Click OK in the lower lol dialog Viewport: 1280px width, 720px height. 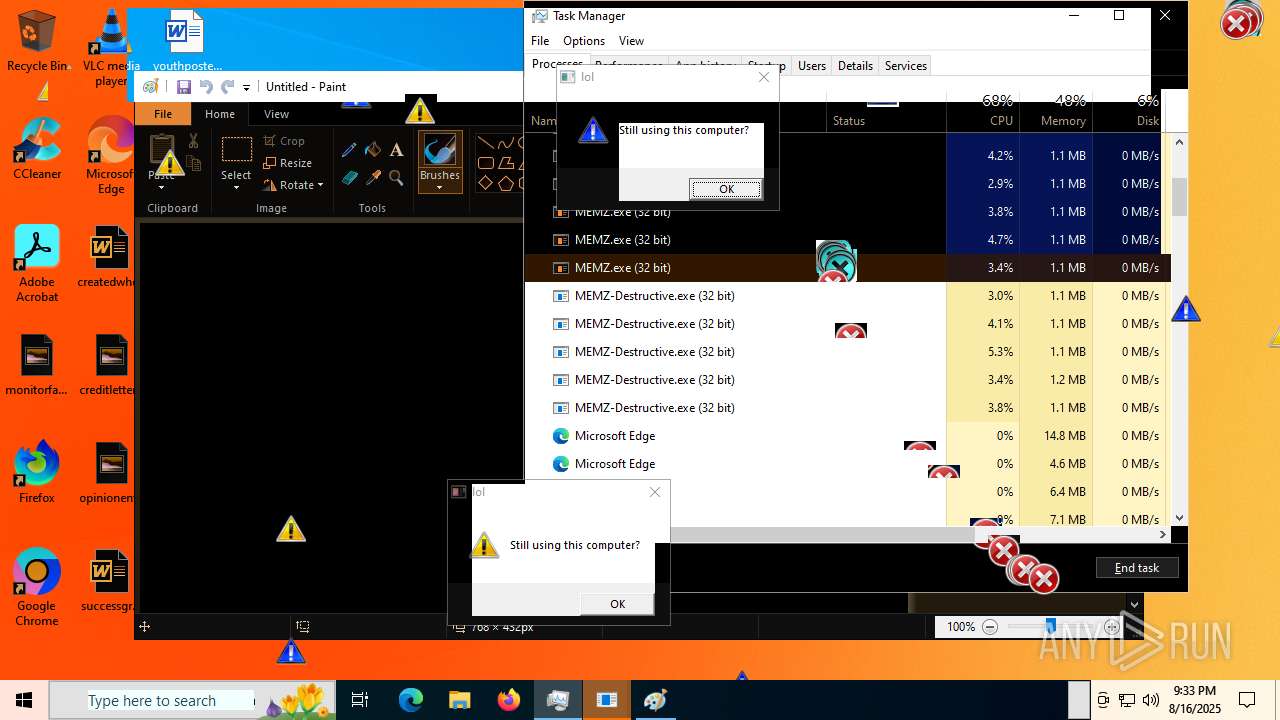[617, 604]
